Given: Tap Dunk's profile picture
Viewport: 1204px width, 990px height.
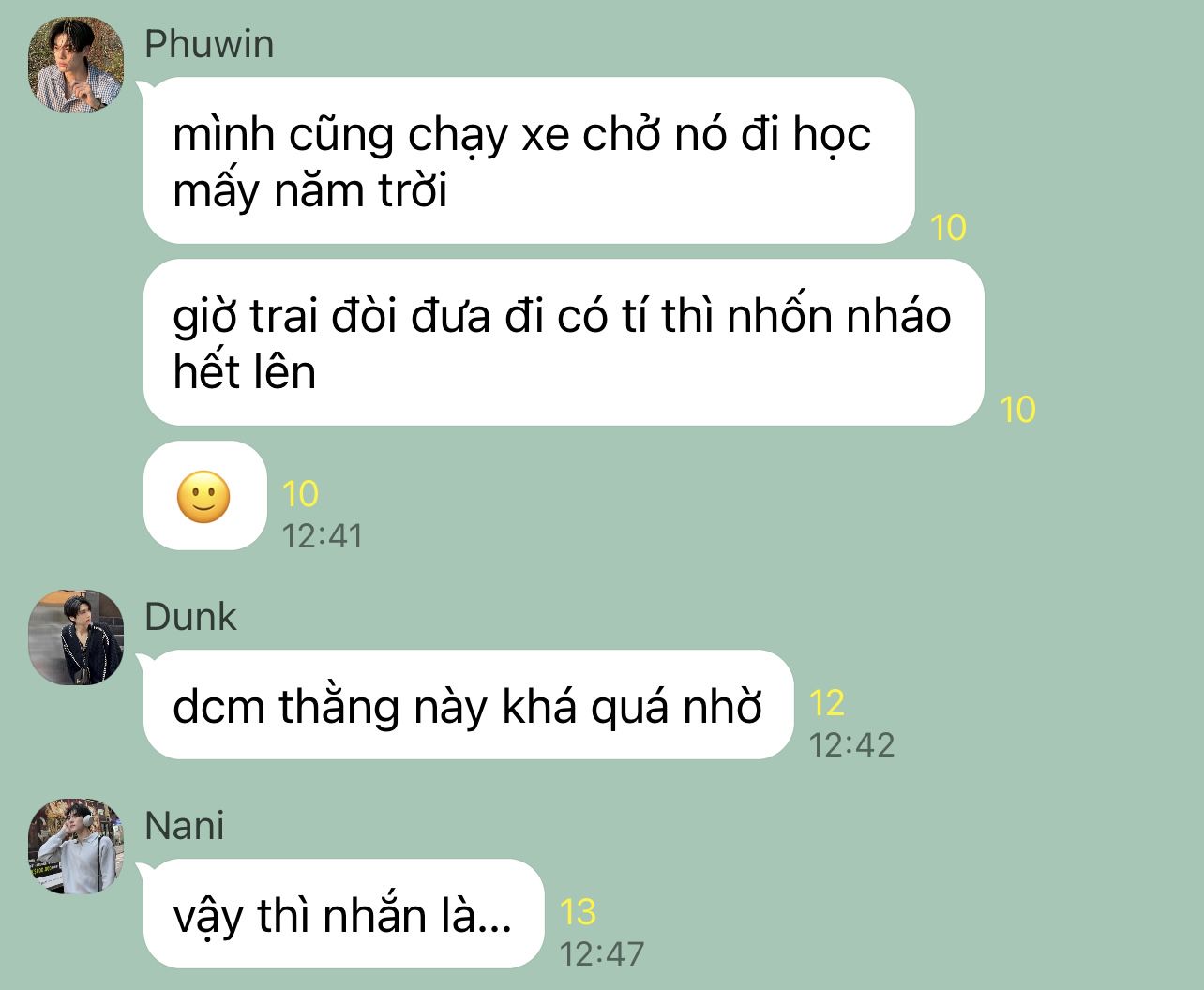Looking at the screenshot, I should [x=76, y=637].
